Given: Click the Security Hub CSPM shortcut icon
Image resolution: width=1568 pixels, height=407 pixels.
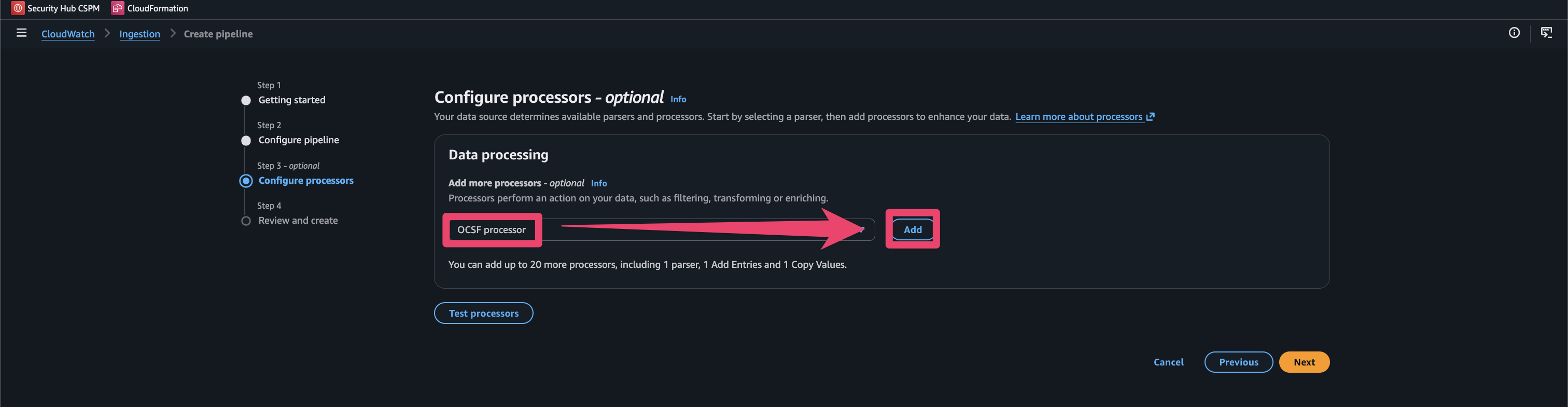Looking at the screenshot, I should click(18, 8).
